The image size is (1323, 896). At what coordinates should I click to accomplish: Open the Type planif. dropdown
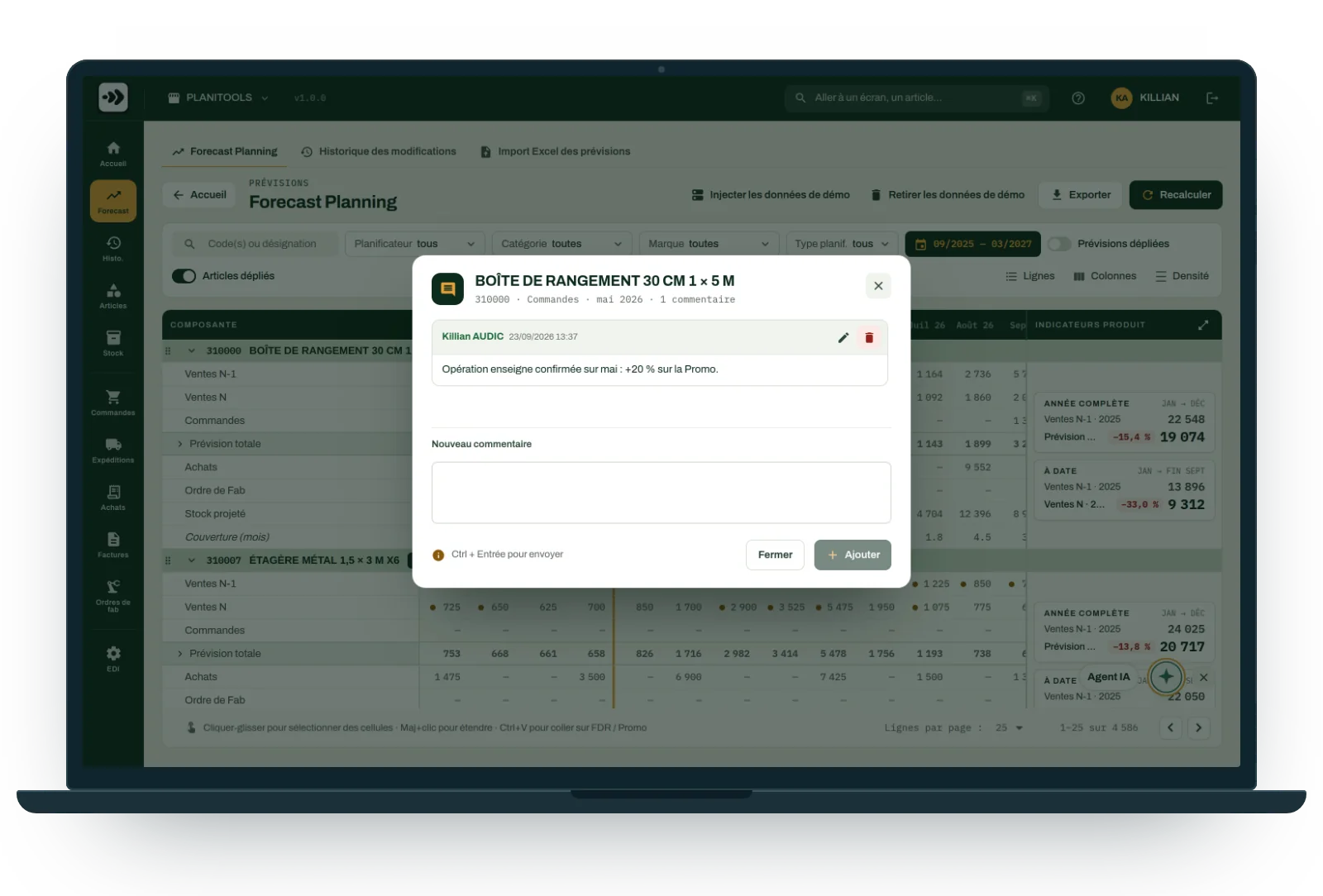842,244
